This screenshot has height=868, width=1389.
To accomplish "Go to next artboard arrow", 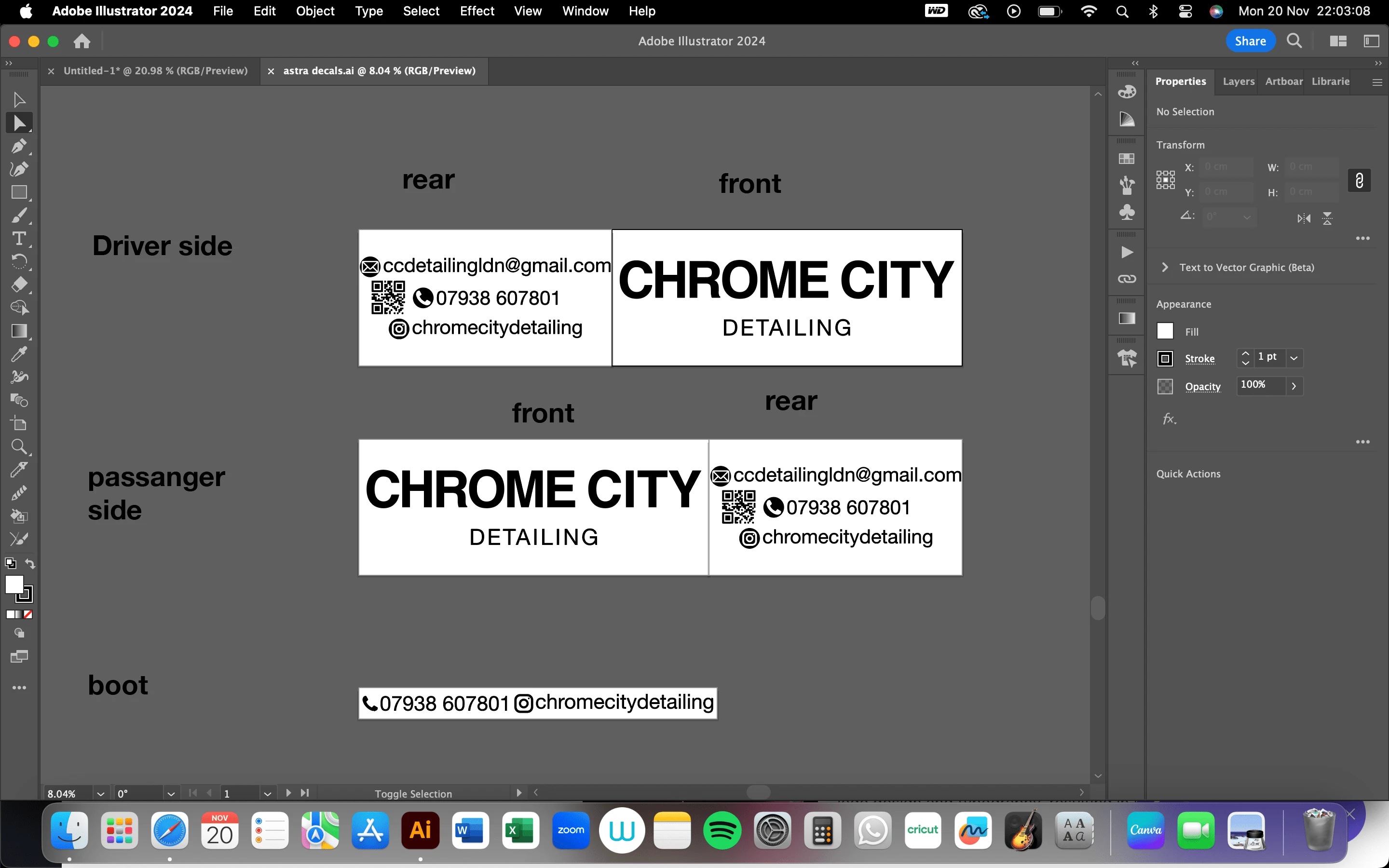I will point(289,793).
